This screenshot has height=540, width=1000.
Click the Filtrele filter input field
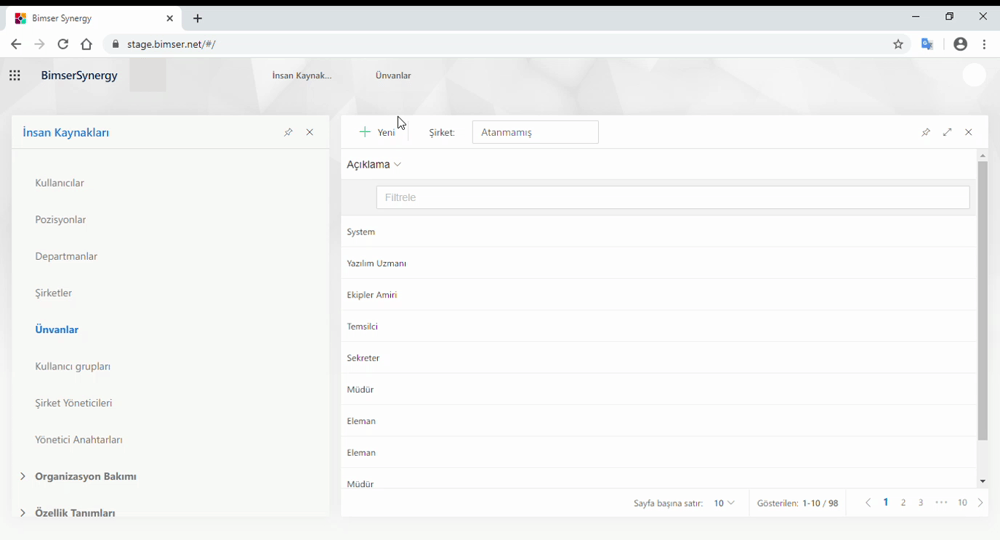tap(672, 197)
